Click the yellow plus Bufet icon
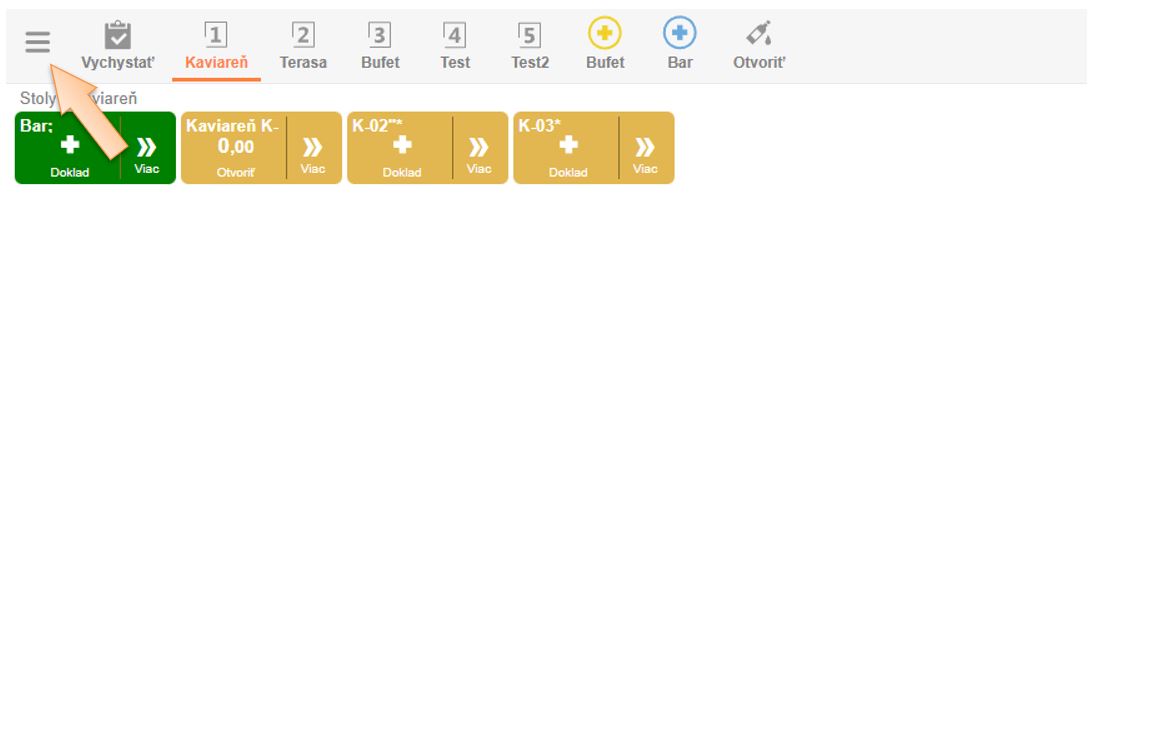 605,35
